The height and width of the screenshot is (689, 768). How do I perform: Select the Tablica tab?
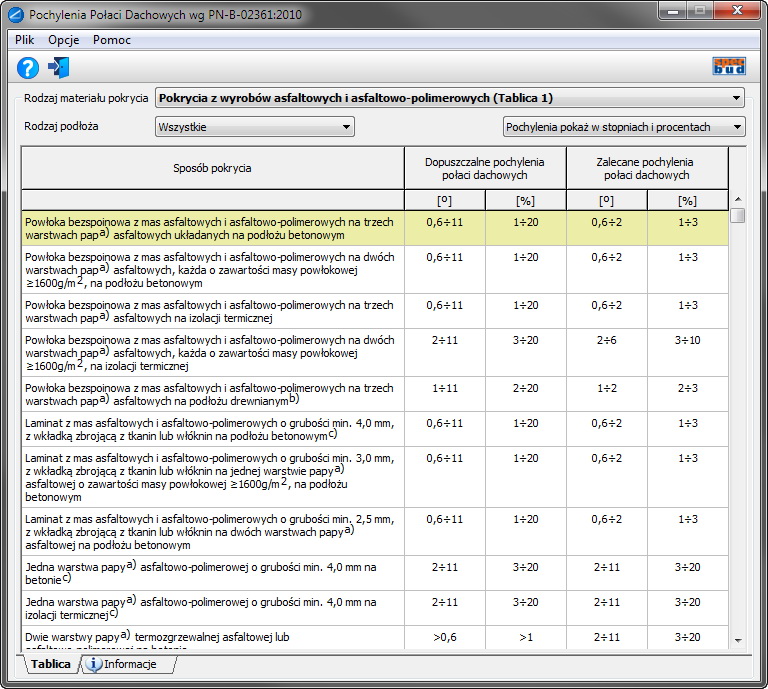(x=50, y=665)
